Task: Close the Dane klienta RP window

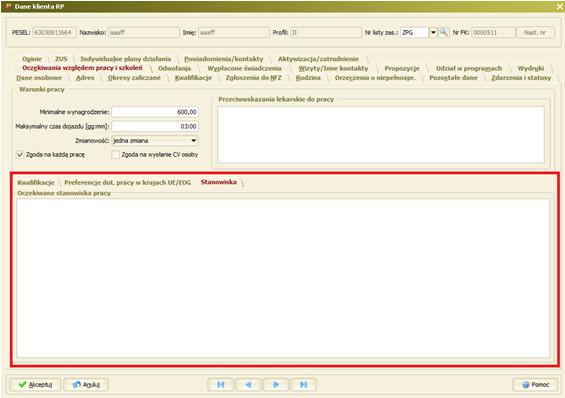Action: (560, 6)
